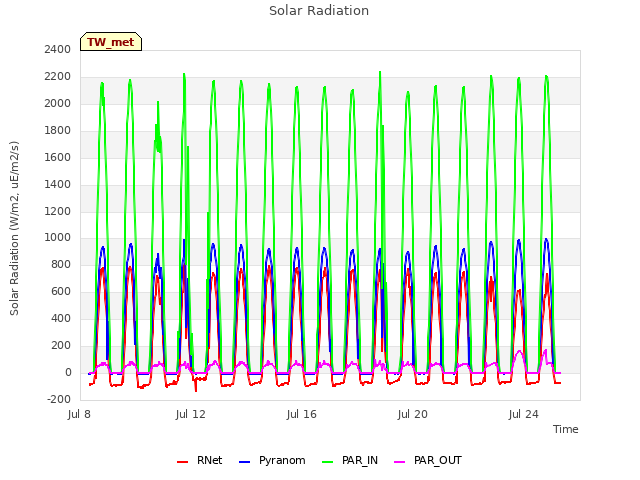Click the Jul 12 x-axis tick label
640x480 pixels.
tap(191, 414)
